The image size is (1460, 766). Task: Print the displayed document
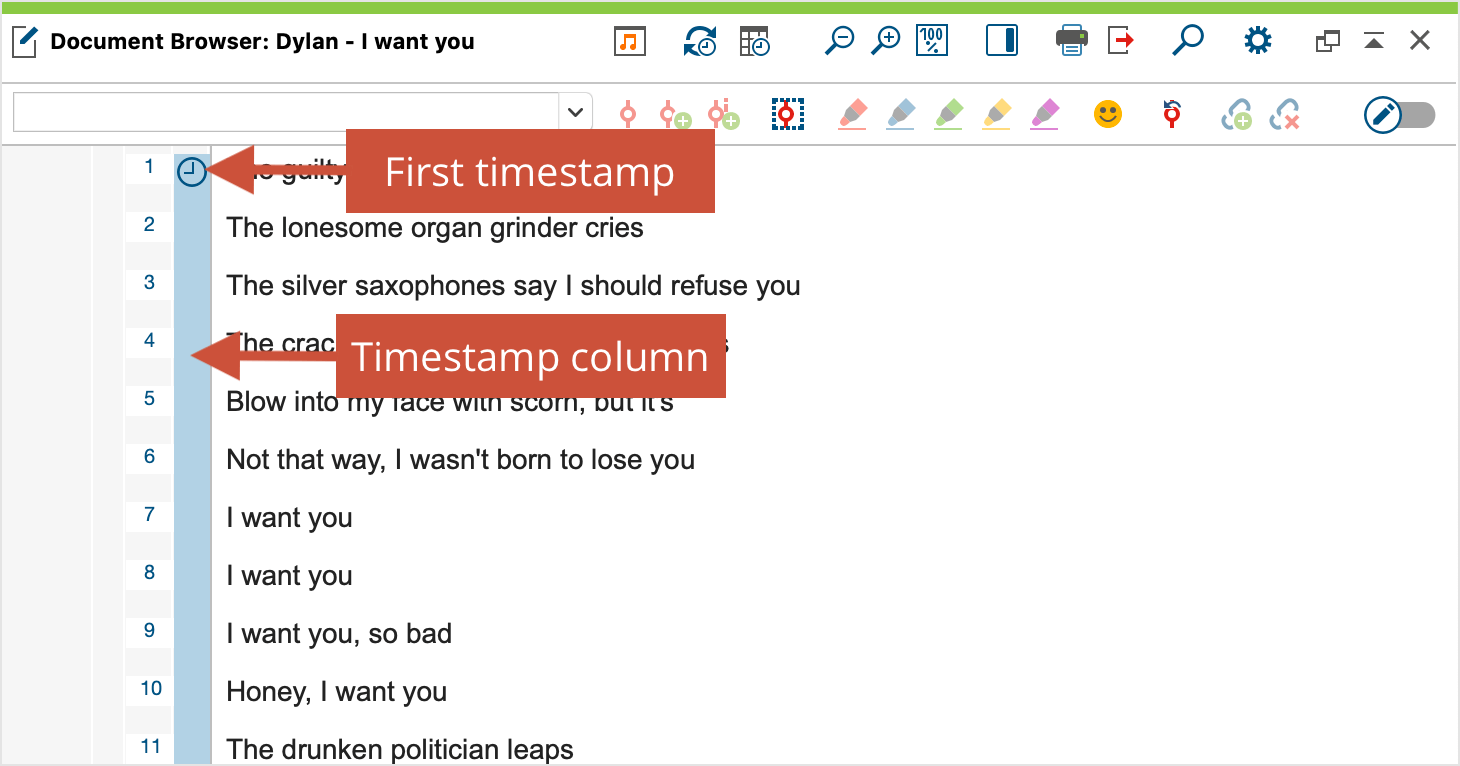tap(1071, 41)
